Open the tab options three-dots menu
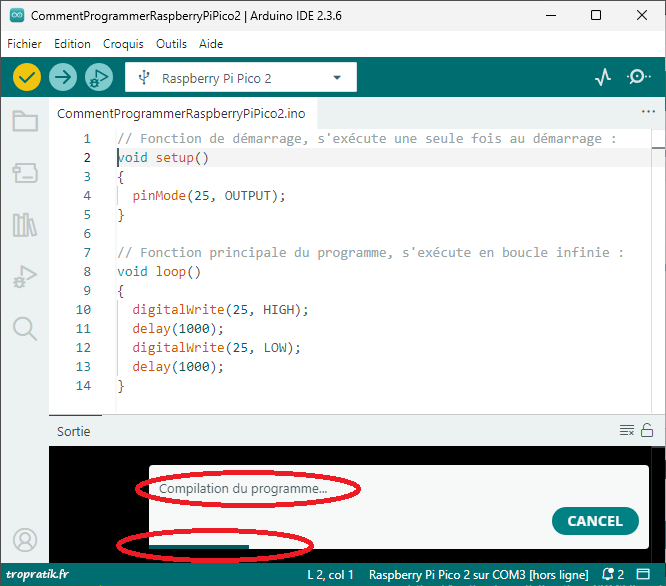 point(648,112)
